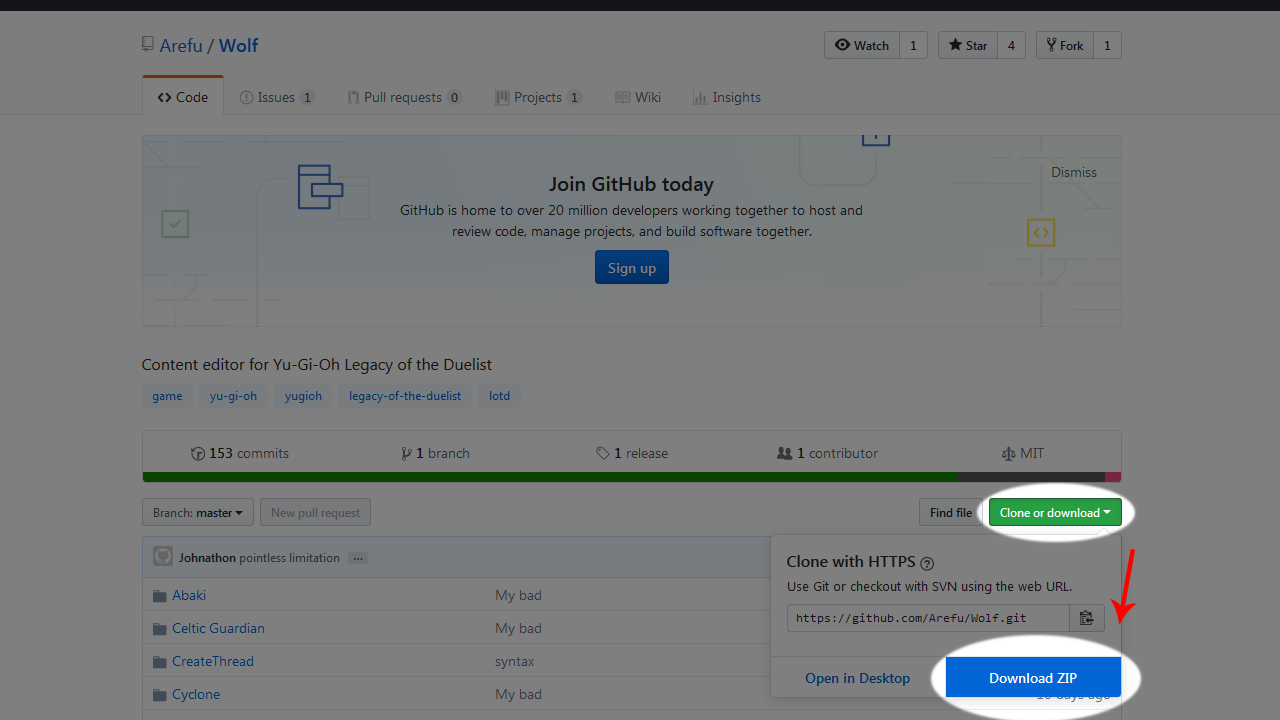Select the game topic tag
The width and height of the screenshot is (1280, 720).
coord(167,396)
